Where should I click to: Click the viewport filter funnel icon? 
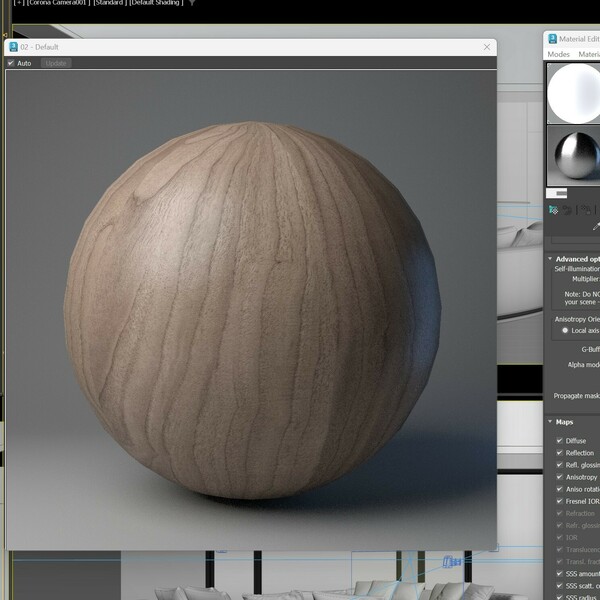(192, 3)
